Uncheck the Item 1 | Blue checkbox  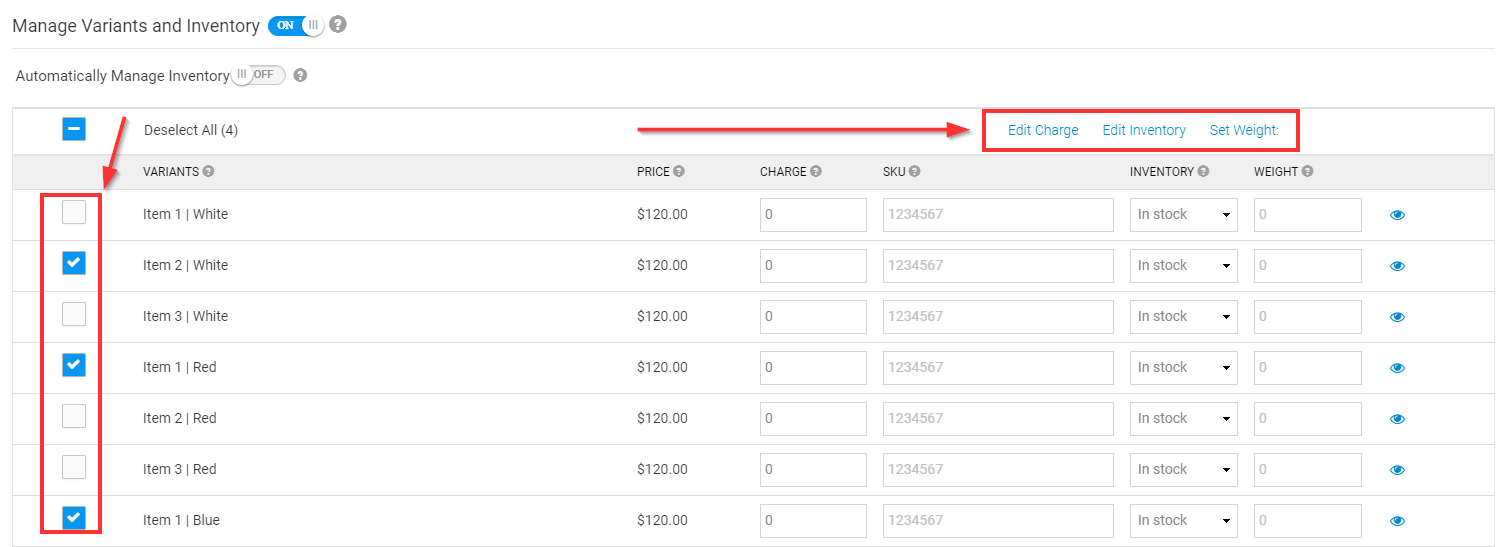74,518
